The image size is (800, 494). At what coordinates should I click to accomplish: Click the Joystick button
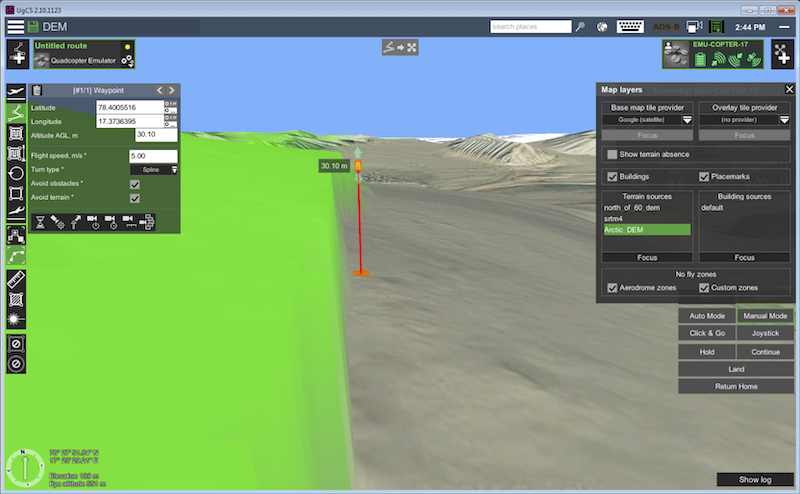click(x=765, y=333)
